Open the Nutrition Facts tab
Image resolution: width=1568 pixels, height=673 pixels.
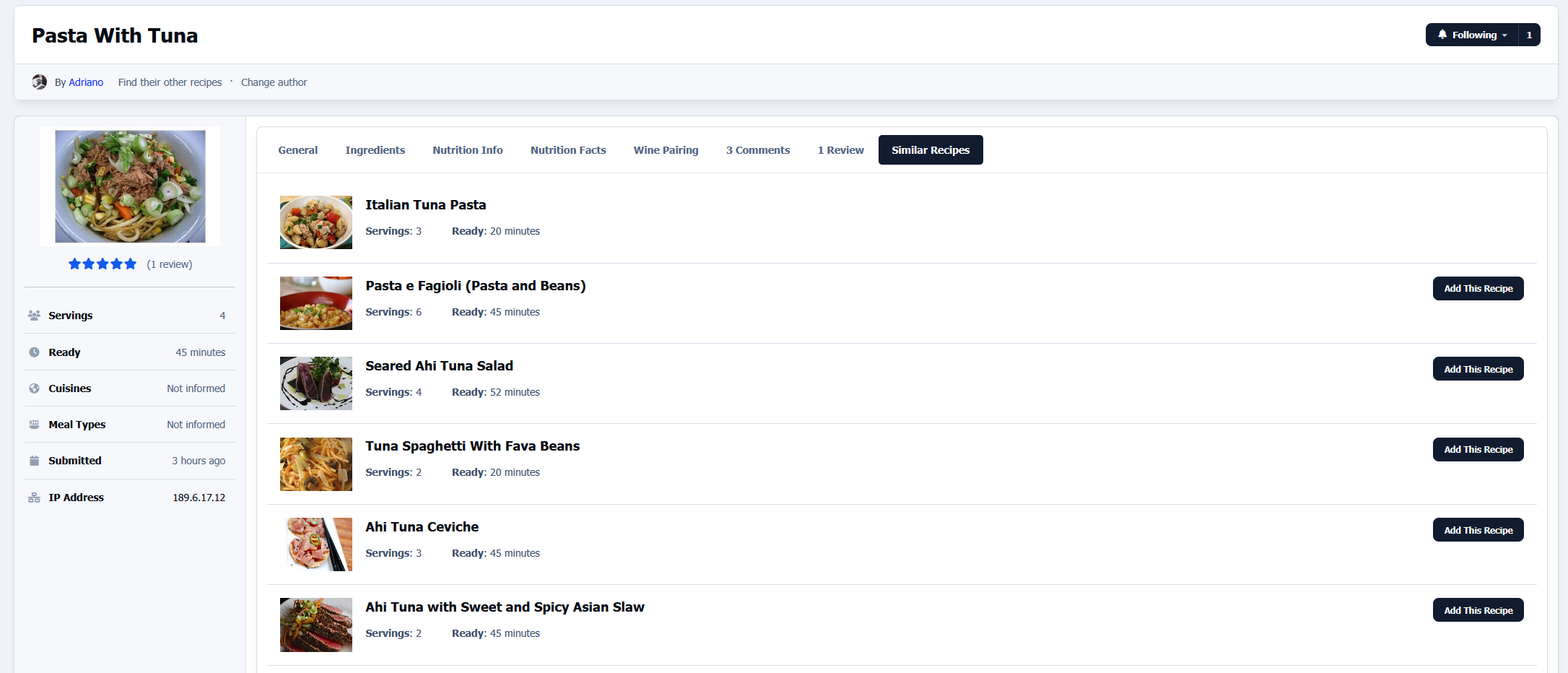point(568,150)
